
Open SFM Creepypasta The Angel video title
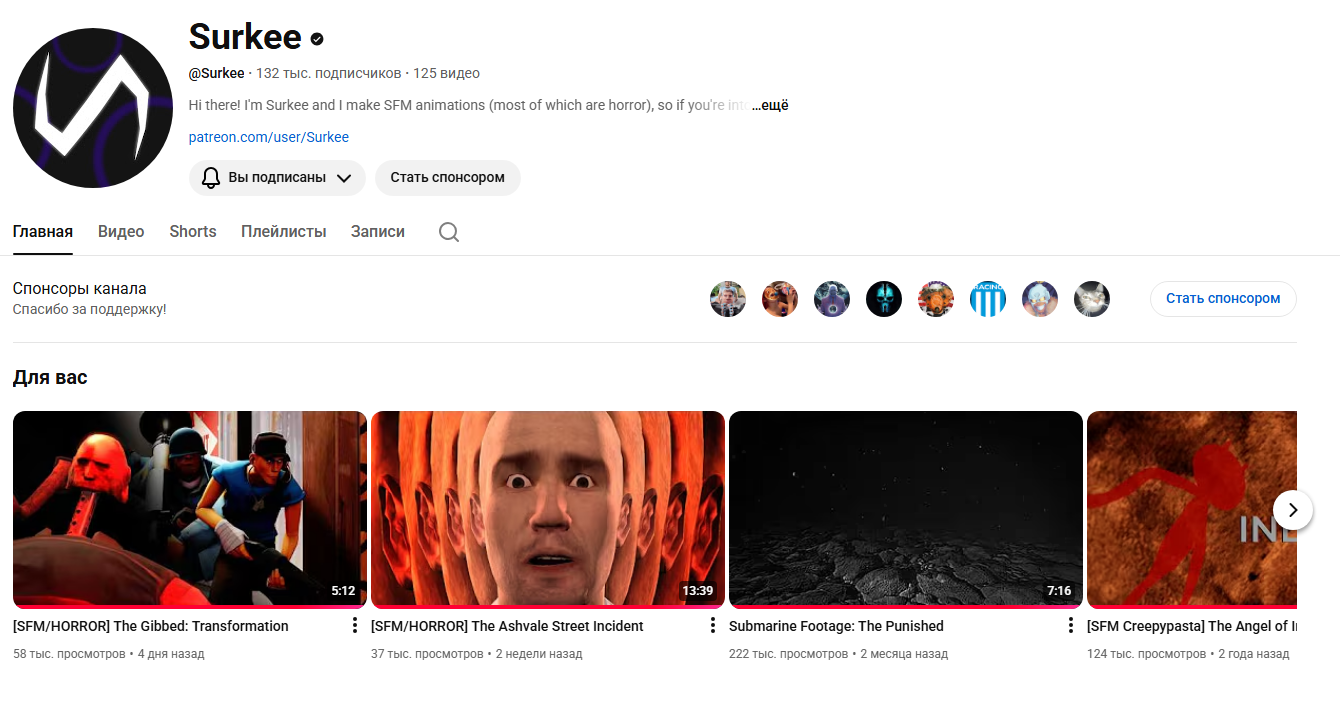1192,626
